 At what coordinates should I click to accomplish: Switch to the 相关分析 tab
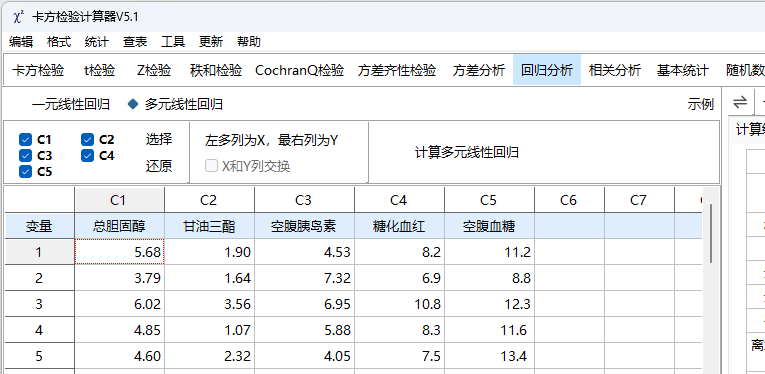[615, 71]
